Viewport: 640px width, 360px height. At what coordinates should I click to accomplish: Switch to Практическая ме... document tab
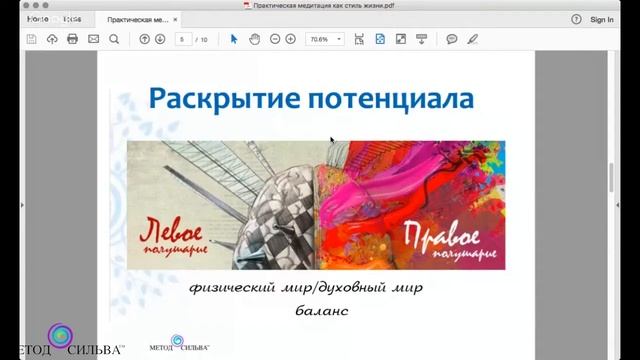[x=138, y=20]
